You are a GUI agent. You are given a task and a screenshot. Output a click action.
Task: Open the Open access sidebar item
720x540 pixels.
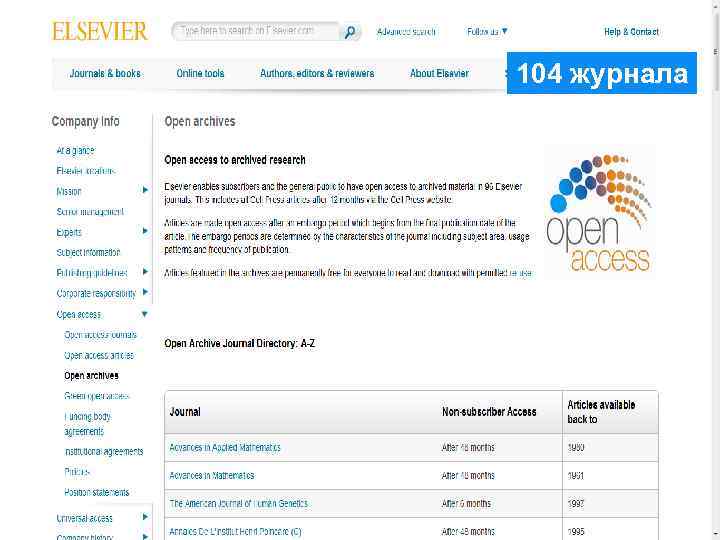coord(79,315)
